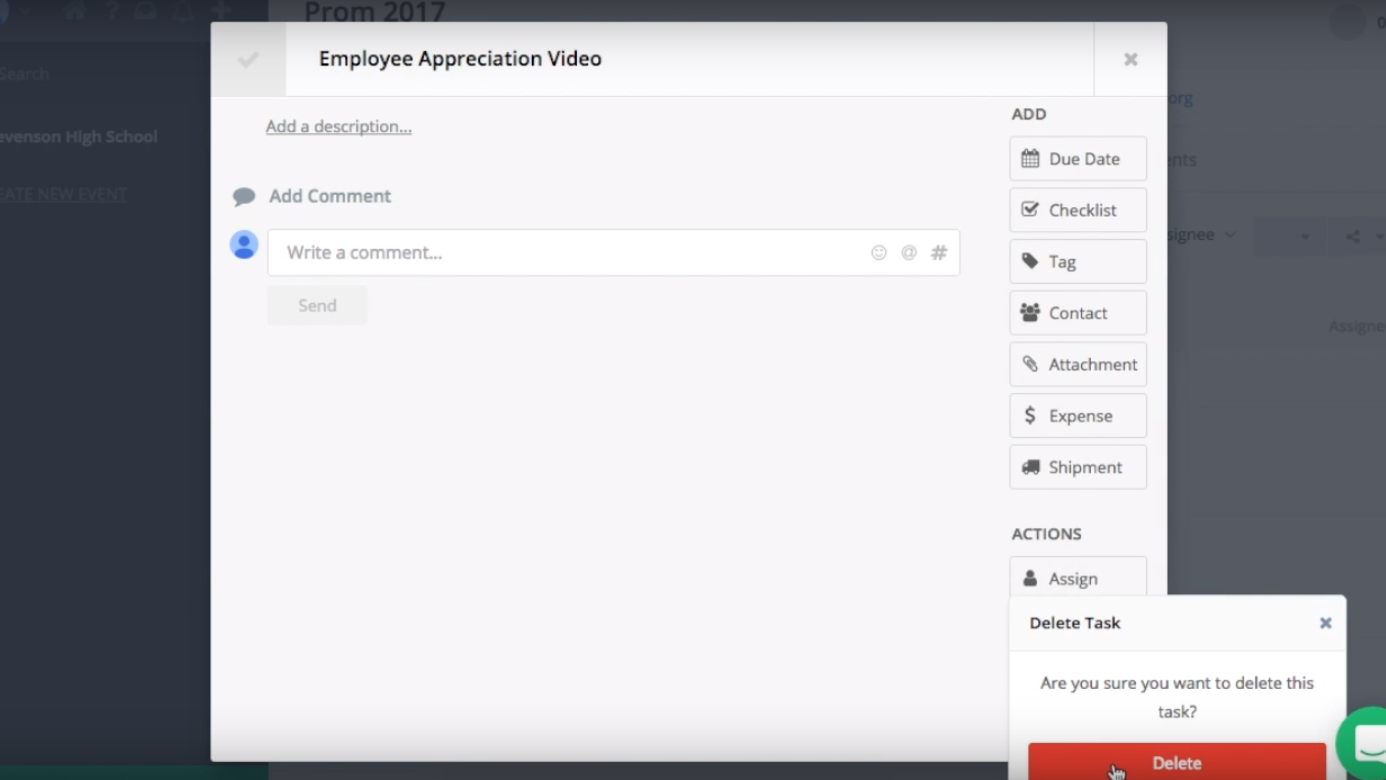Close the Employee Appreciation Video dialog
The height and width of the screenshot is (780, 1386).
coord(1130,60)
